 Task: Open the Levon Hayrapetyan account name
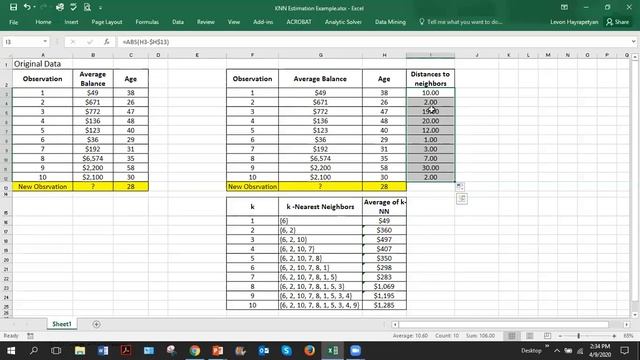(x=574, y=22)
